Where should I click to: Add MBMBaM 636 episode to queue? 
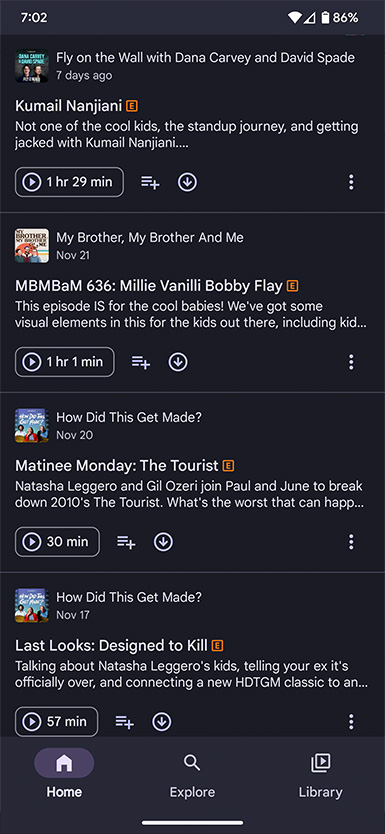(x=141, y=362)
